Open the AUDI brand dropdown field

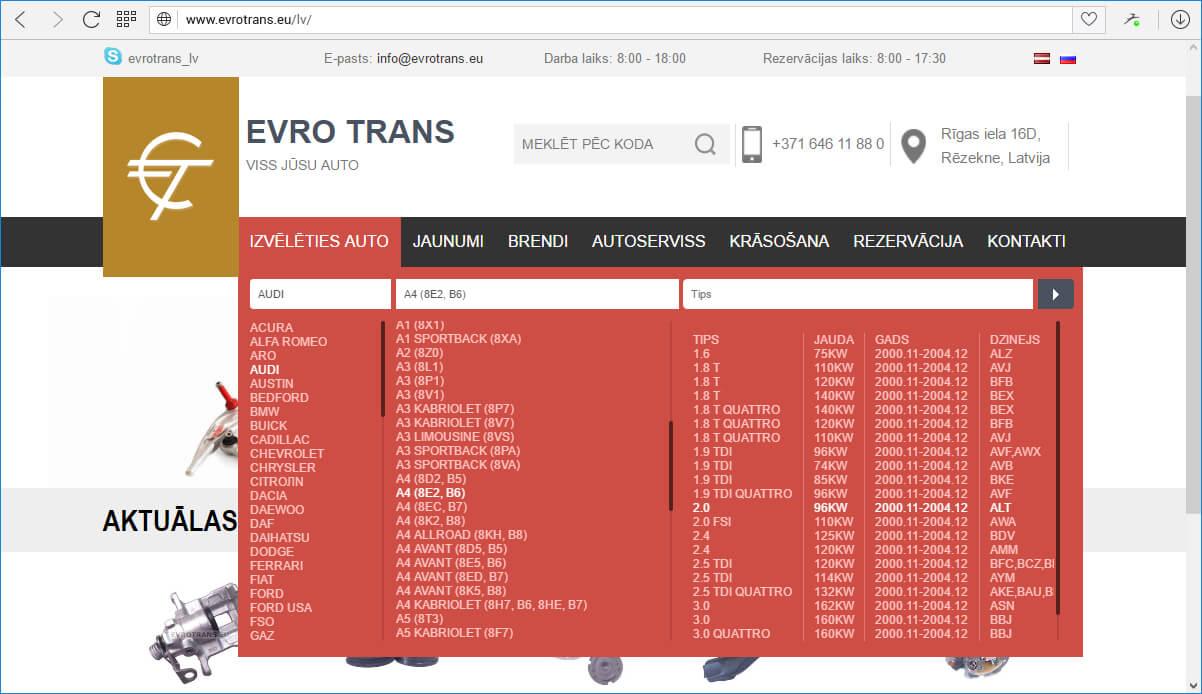[x=320, y=294]
